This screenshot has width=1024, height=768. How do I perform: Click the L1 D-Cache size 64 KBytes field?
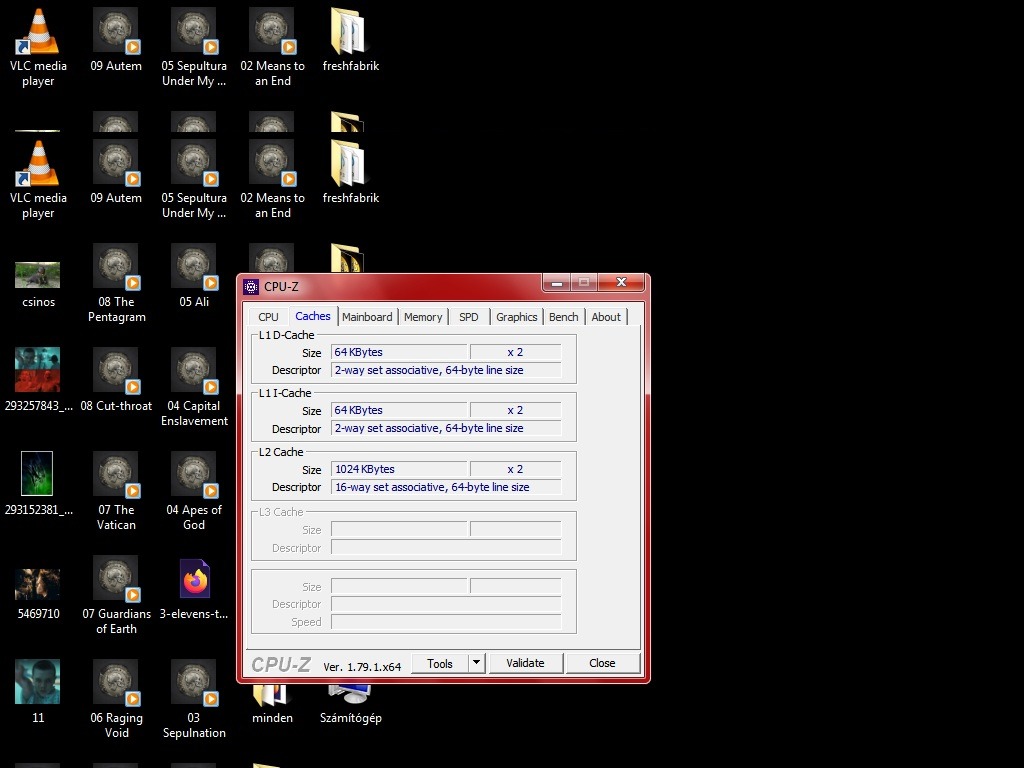coord(399,352)
